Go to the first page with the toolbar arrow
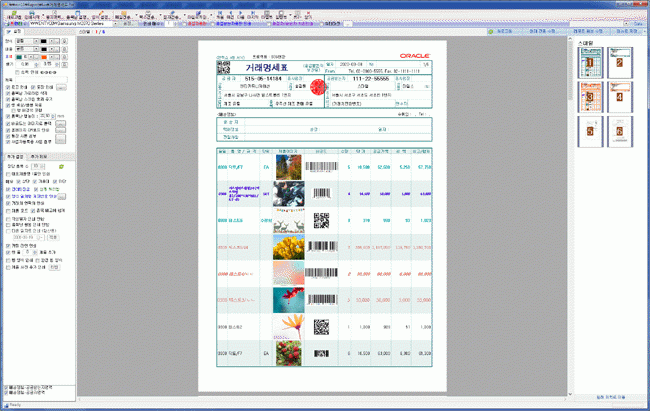This screenshot has height=411, width=650. [x=220, y=13]
